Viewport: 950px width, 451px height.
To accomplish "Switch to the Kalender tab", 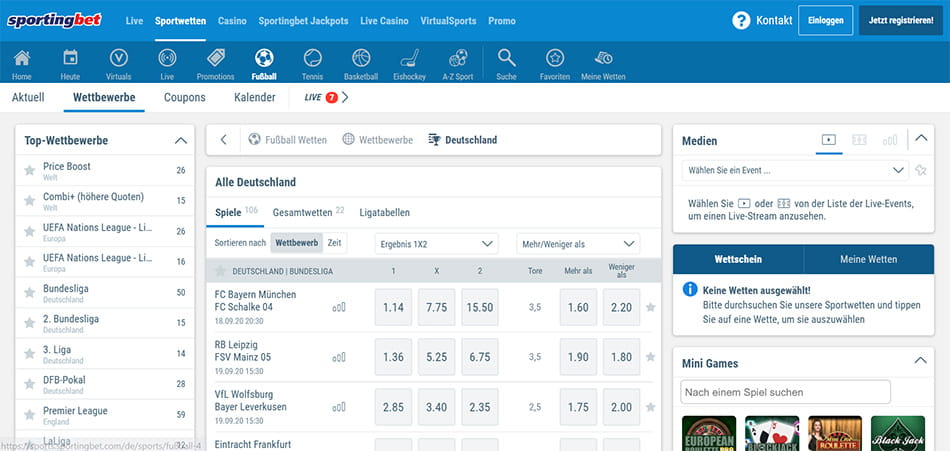I will pyautogui.click(x=254, y=98).
